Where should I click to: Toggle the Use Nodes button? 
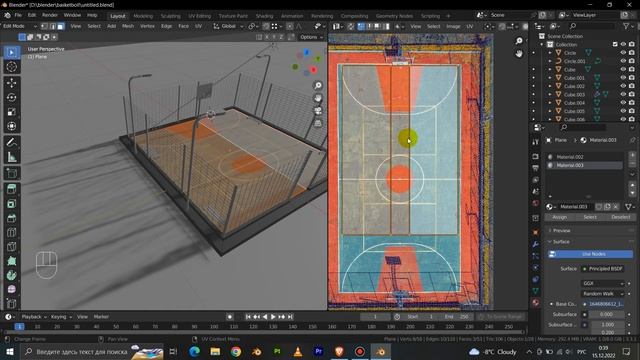[x=590, y=254]
